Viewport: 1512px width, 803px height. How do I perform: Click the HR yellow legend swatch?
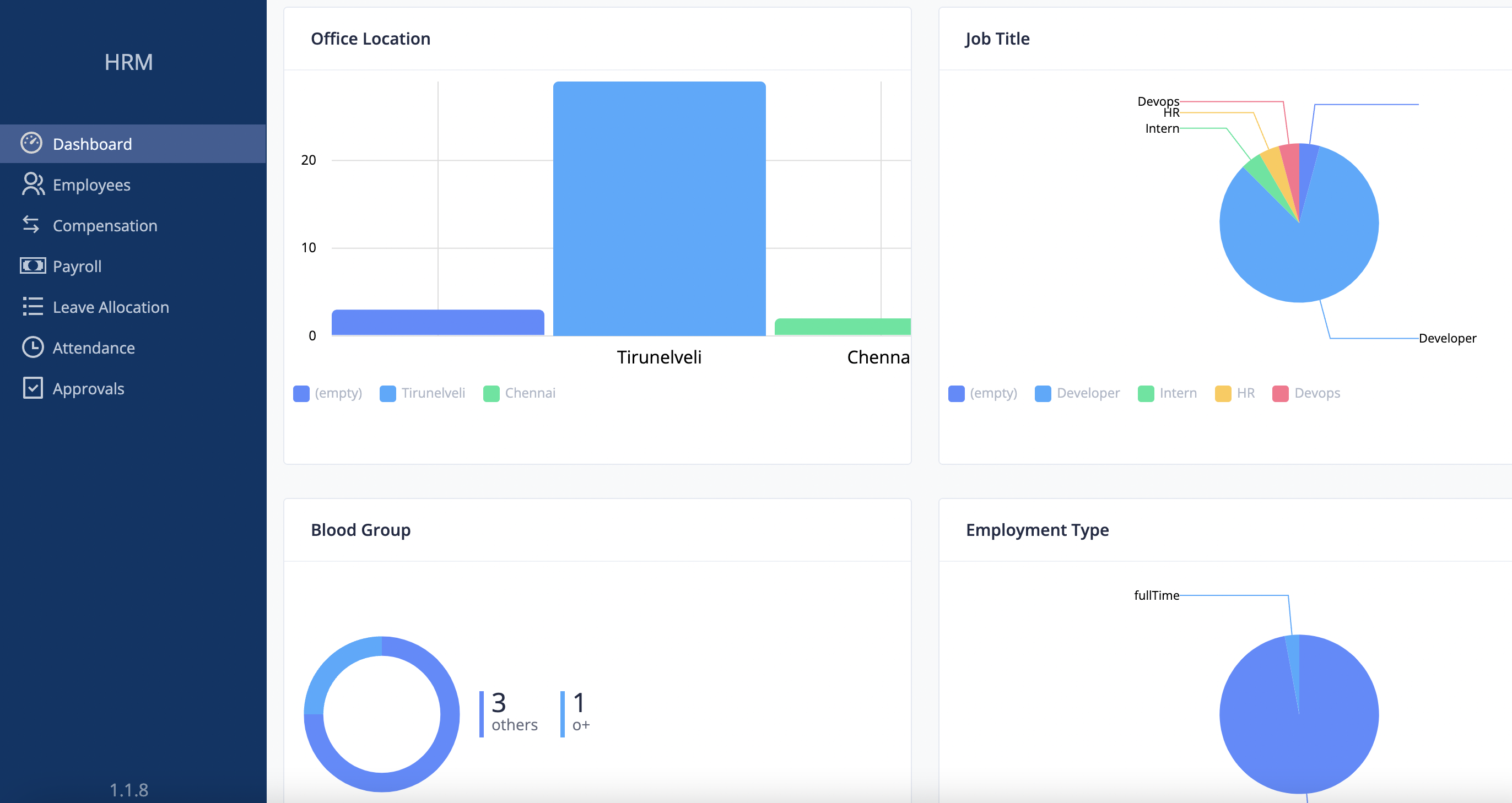(1223, 394)
